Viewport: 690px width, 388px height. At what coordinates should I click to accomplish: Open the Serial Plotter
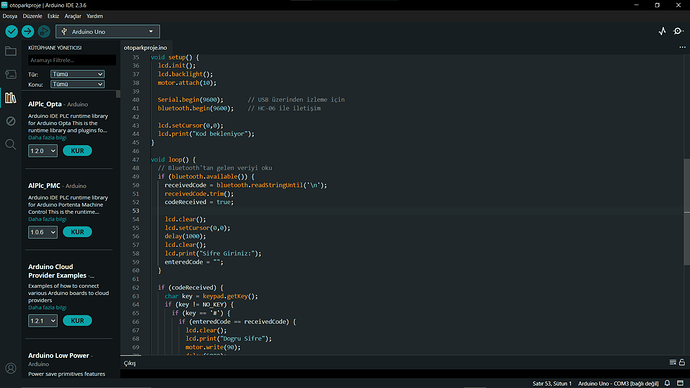pos(662,31)
